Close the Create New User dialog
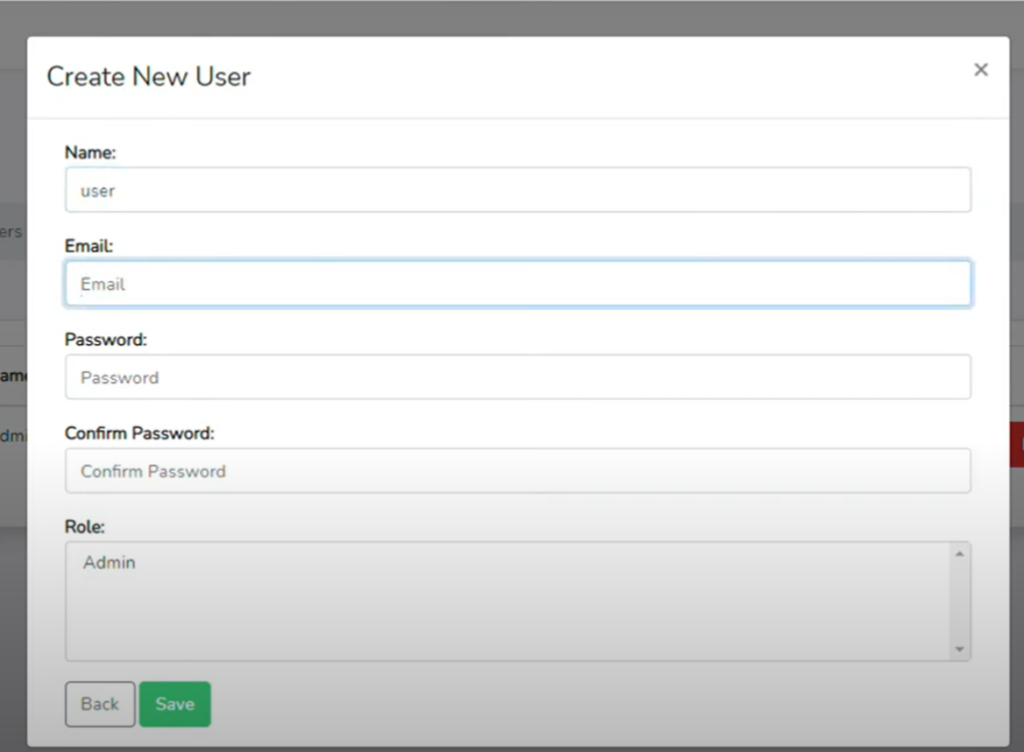 pos(980,70)
